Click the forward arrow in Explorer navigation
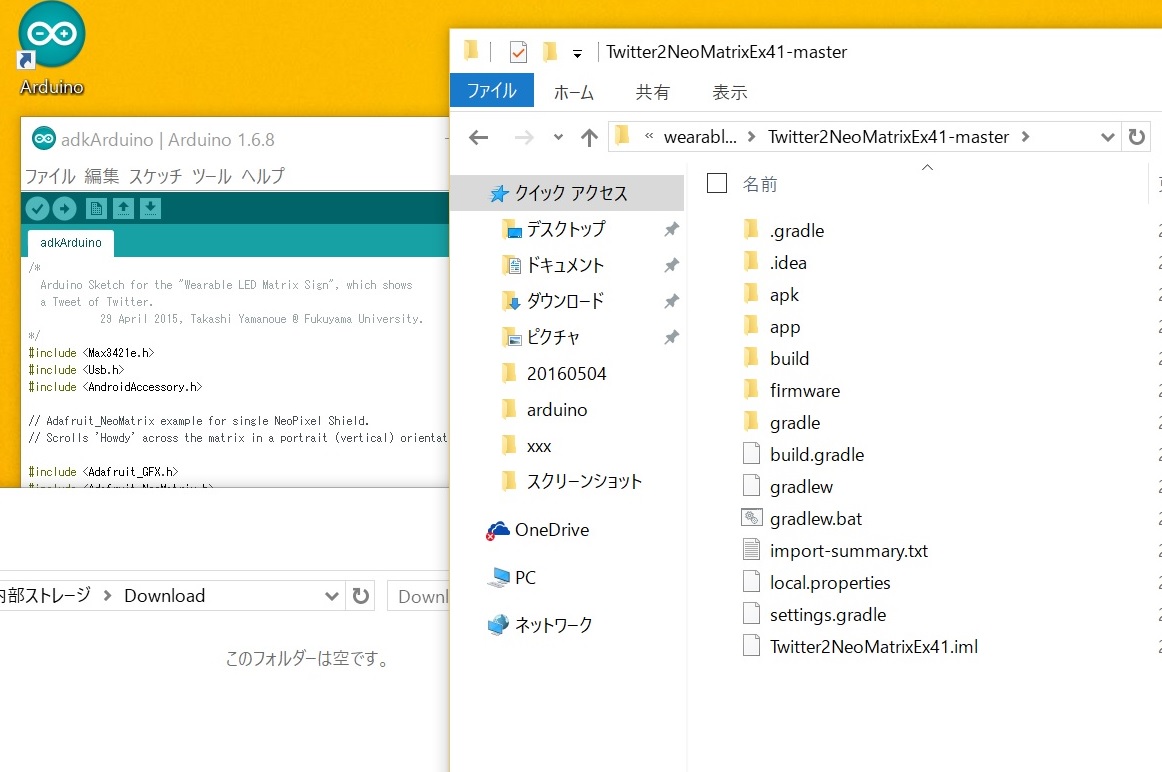This screenshot has width=1162, height=772. (x=524, y=137)
